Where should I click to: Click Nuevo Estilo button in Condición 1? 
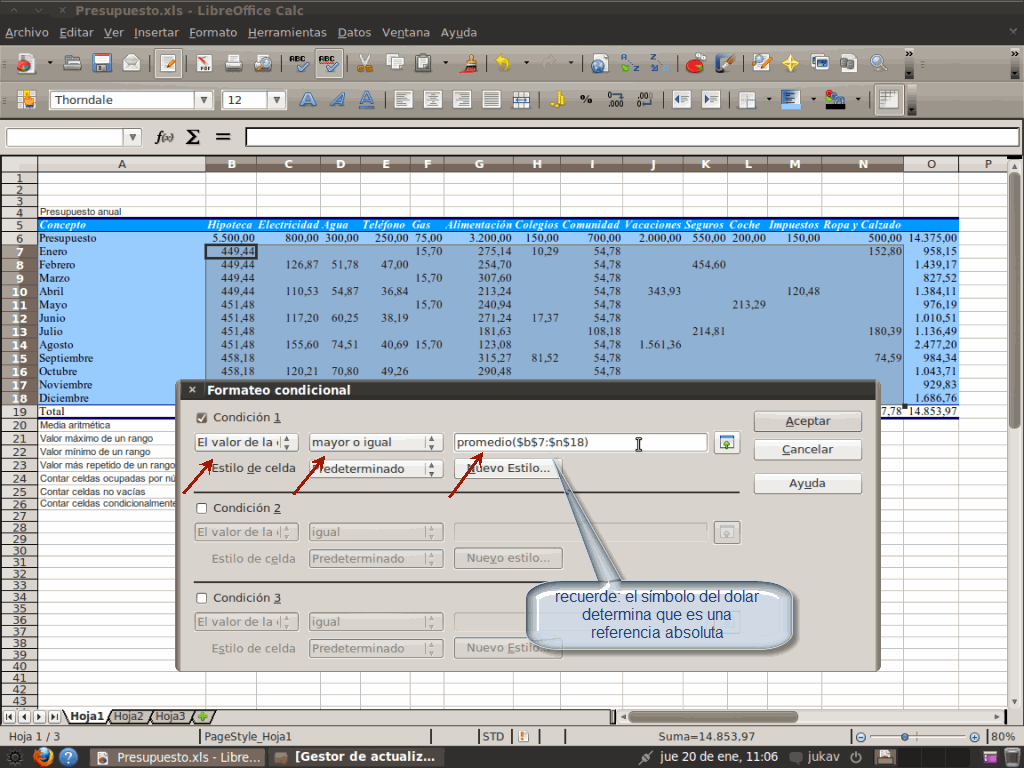pos(508,468)
